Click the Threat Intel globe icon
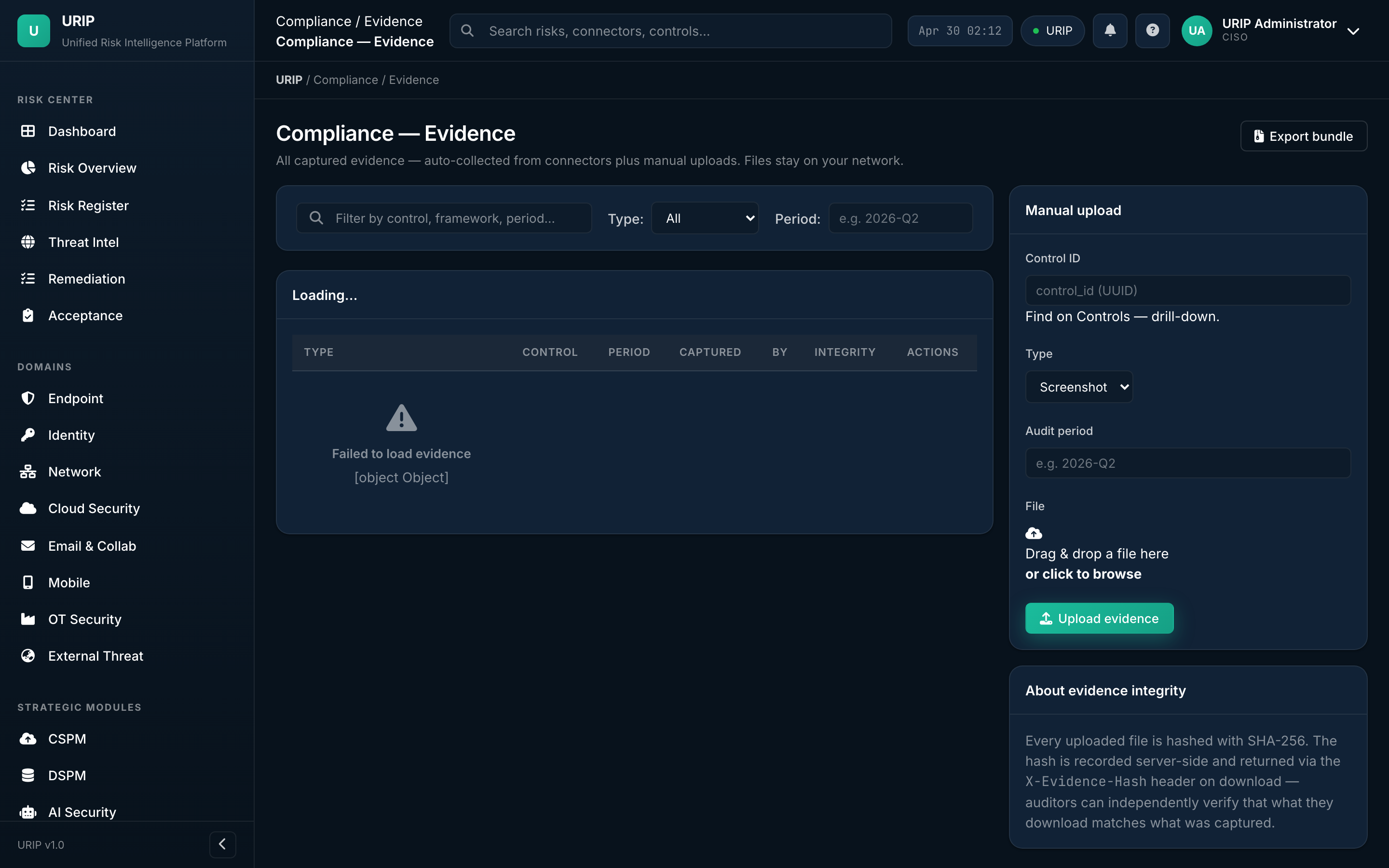 [28, 242]
